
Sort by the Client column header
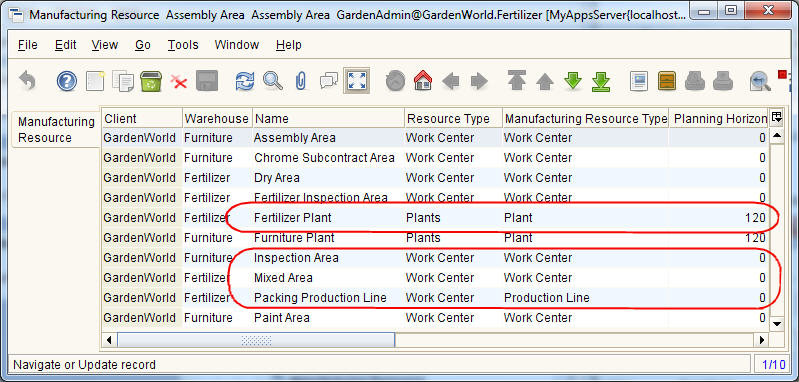tap(142, 118)
